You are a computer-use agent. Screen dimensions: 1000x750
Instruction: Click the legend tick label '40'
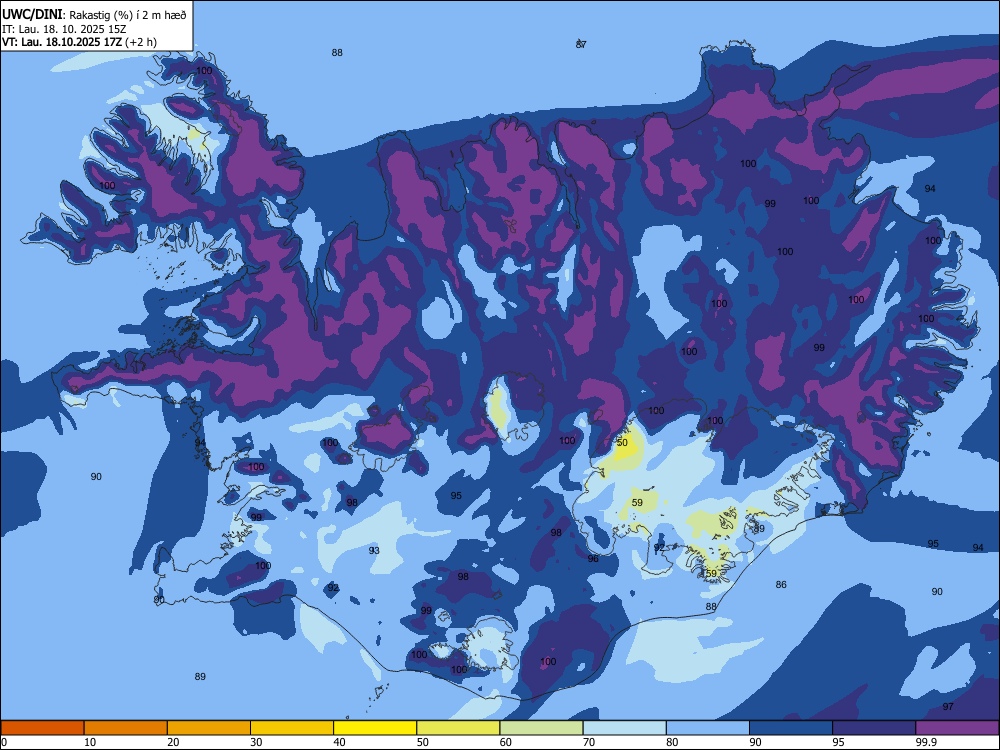(x=339, y=742)
